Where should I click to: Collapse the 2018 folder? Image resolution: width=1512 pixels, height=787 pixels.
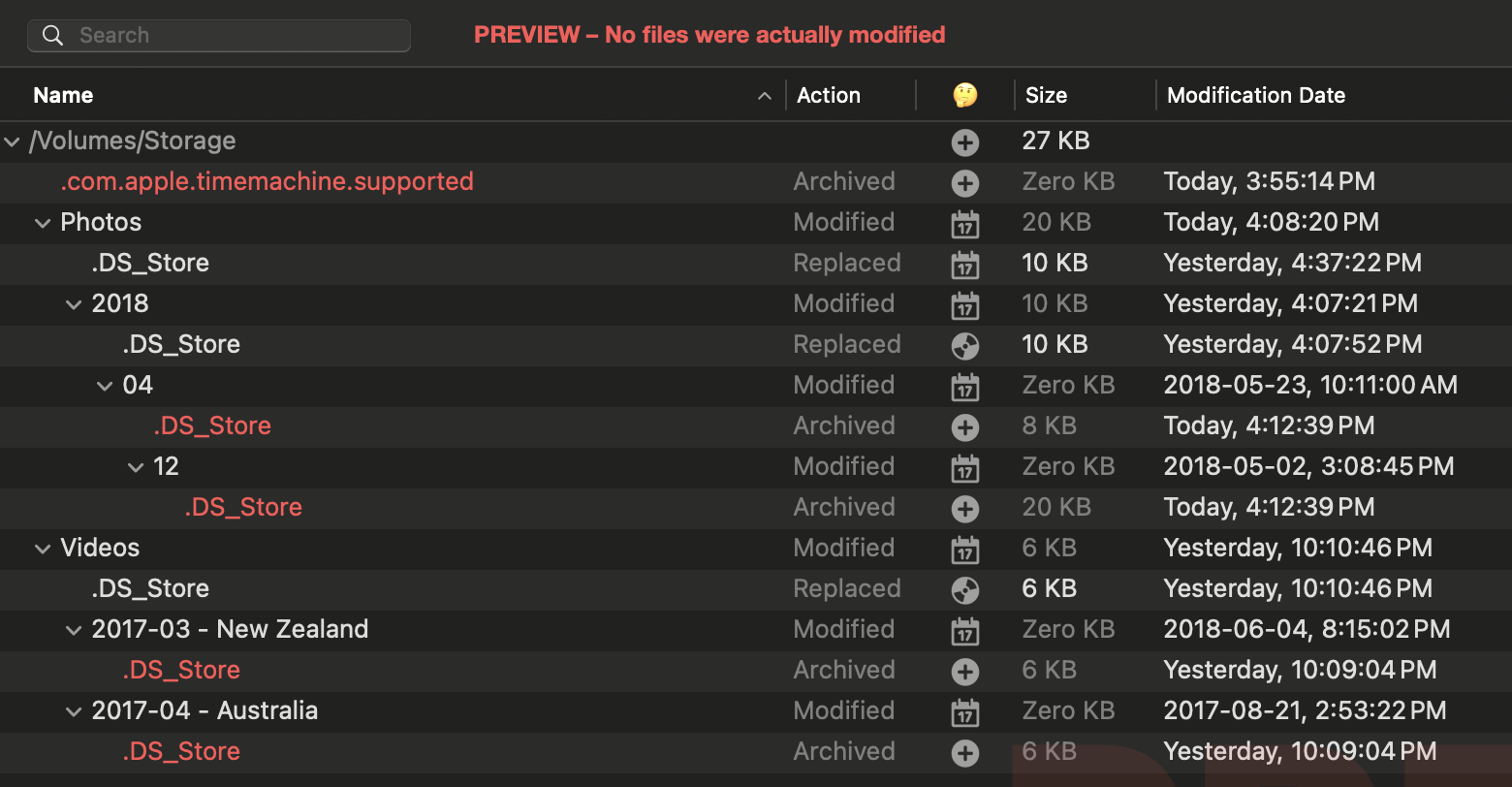tap(74, 304)
